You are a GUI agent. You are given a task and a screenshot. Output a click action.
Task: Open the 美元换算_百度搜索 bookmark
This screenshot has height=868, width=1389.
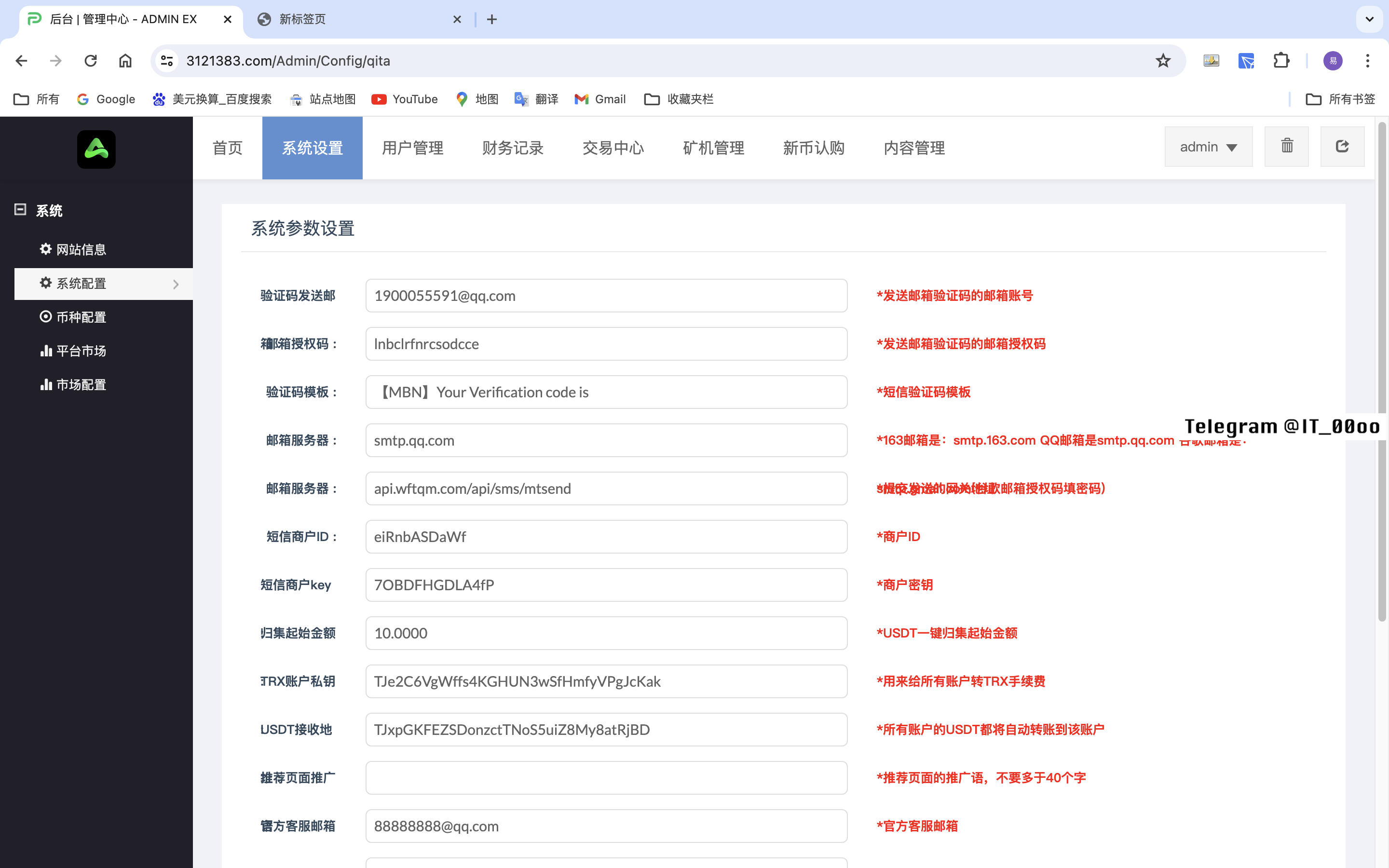(x=212, y=99)
